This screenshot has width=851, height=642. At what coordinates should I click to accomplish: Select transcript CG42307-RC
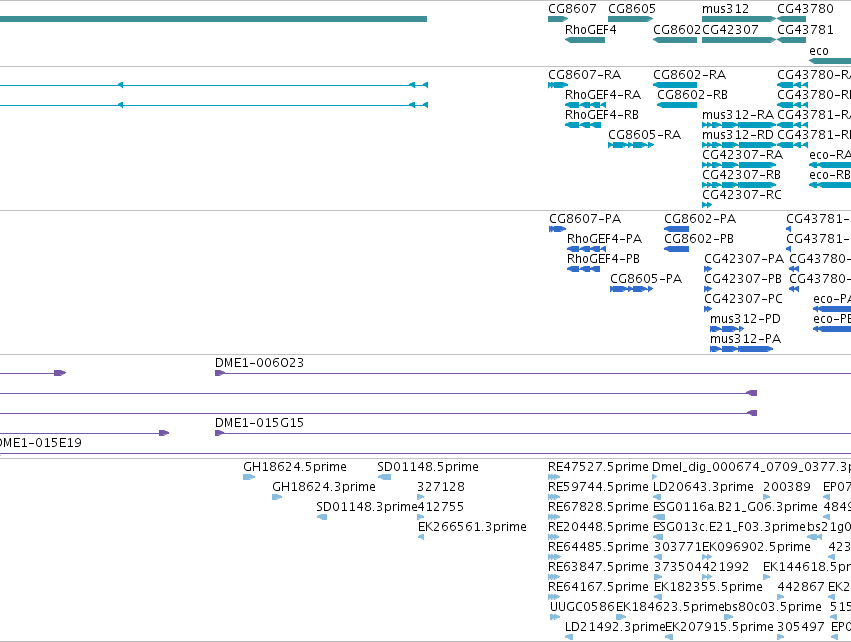tap(707, 205)
